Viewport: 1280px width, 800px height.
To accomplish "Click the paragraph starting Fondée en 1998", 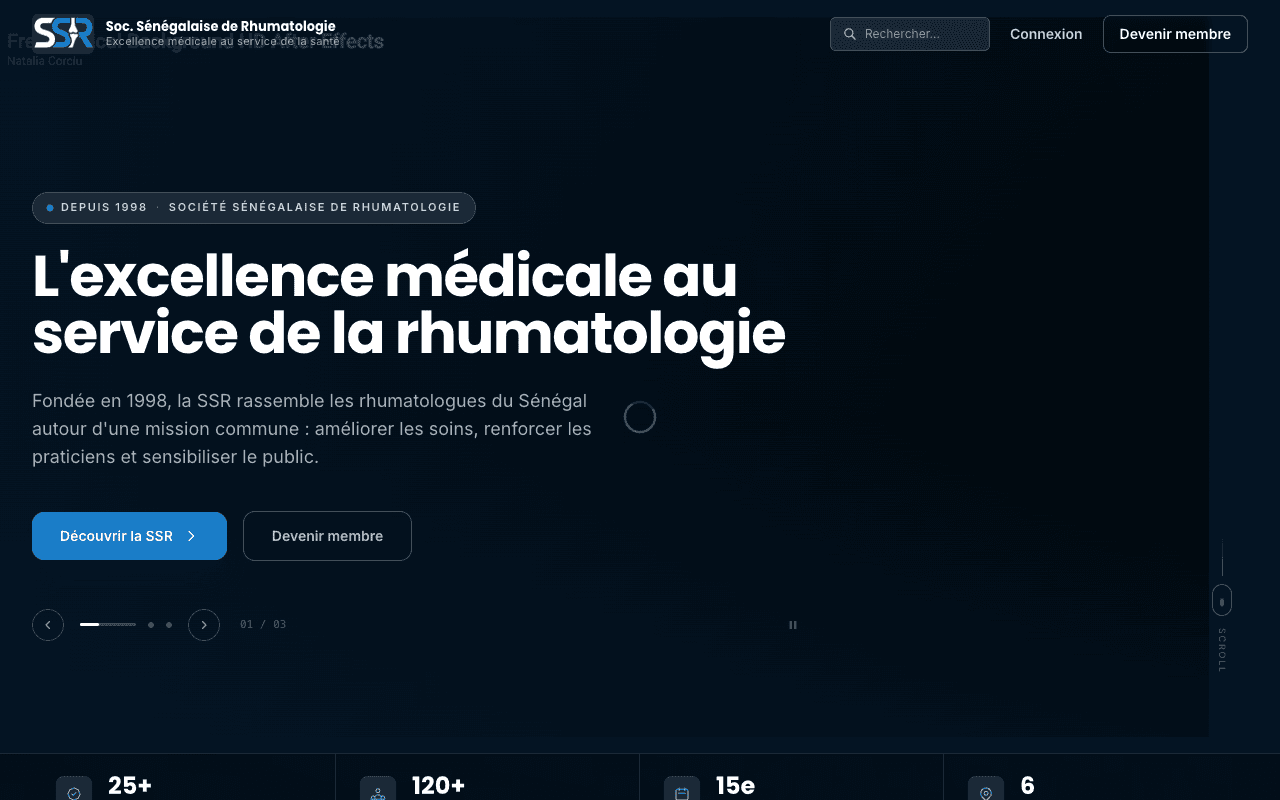I will point(312,429).
